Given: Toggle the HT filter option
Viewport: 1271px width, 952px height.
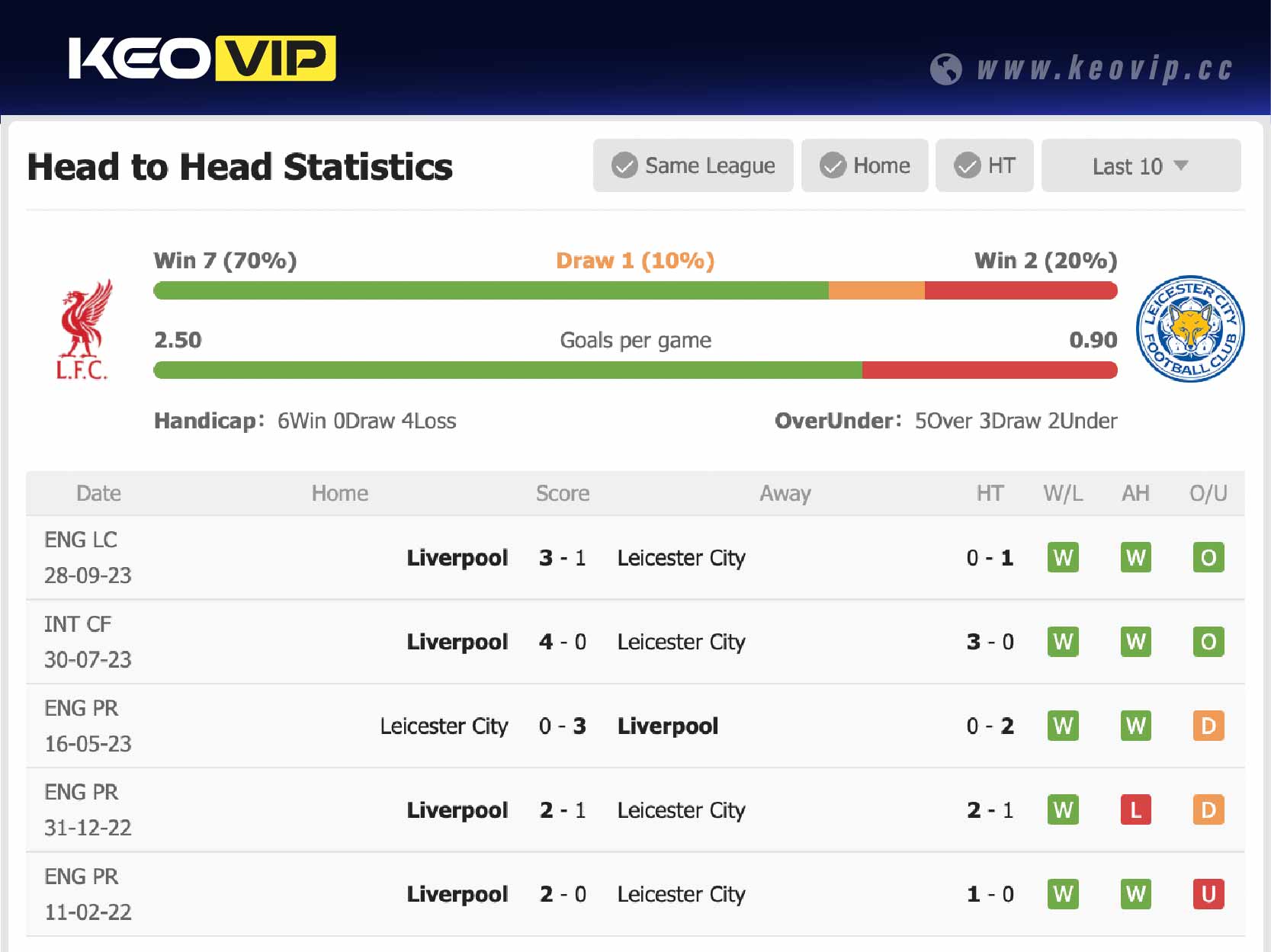Looking at the screenshot, I should [x=984, y=165].
